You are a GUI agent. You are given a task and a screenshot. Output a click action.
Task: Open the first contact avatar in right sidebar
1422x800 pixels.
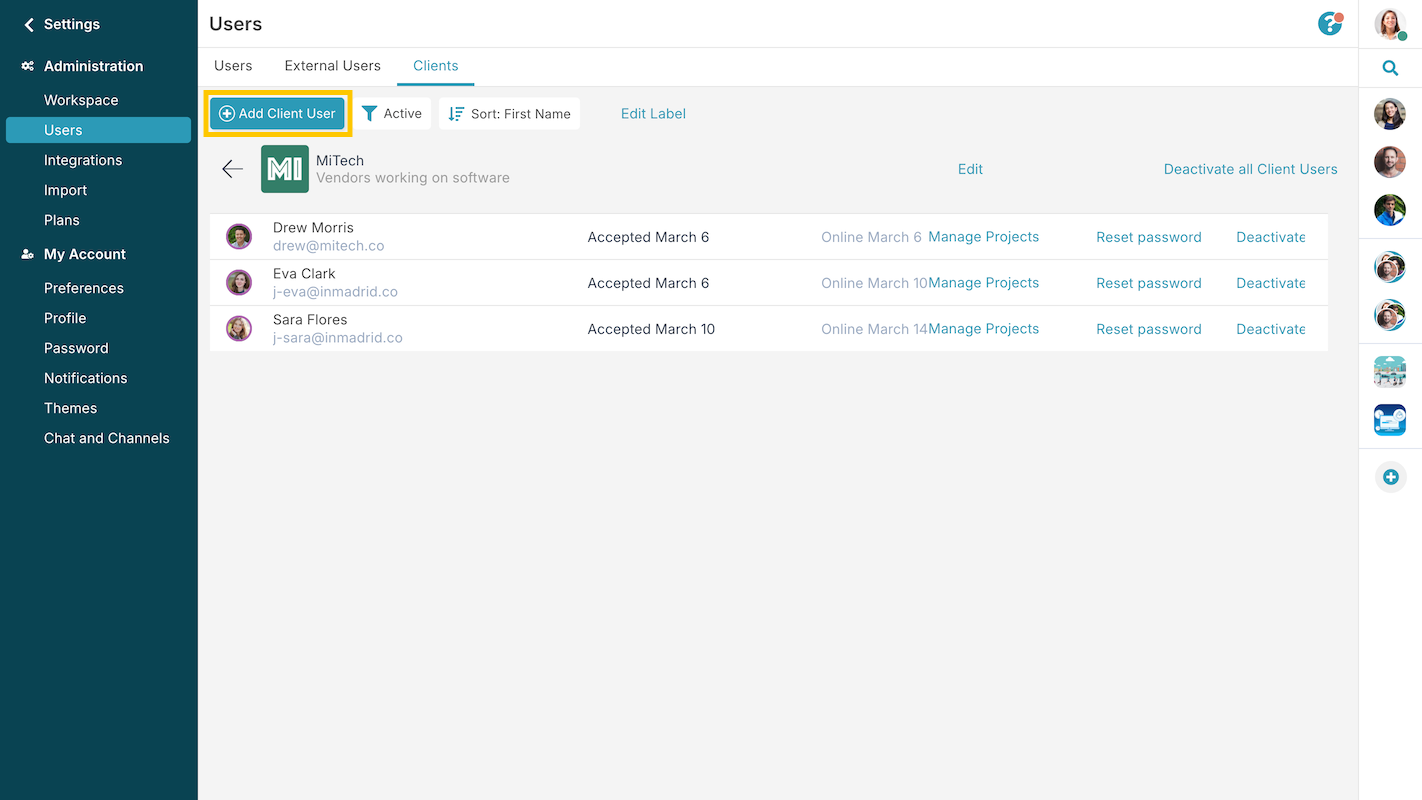1390,114
